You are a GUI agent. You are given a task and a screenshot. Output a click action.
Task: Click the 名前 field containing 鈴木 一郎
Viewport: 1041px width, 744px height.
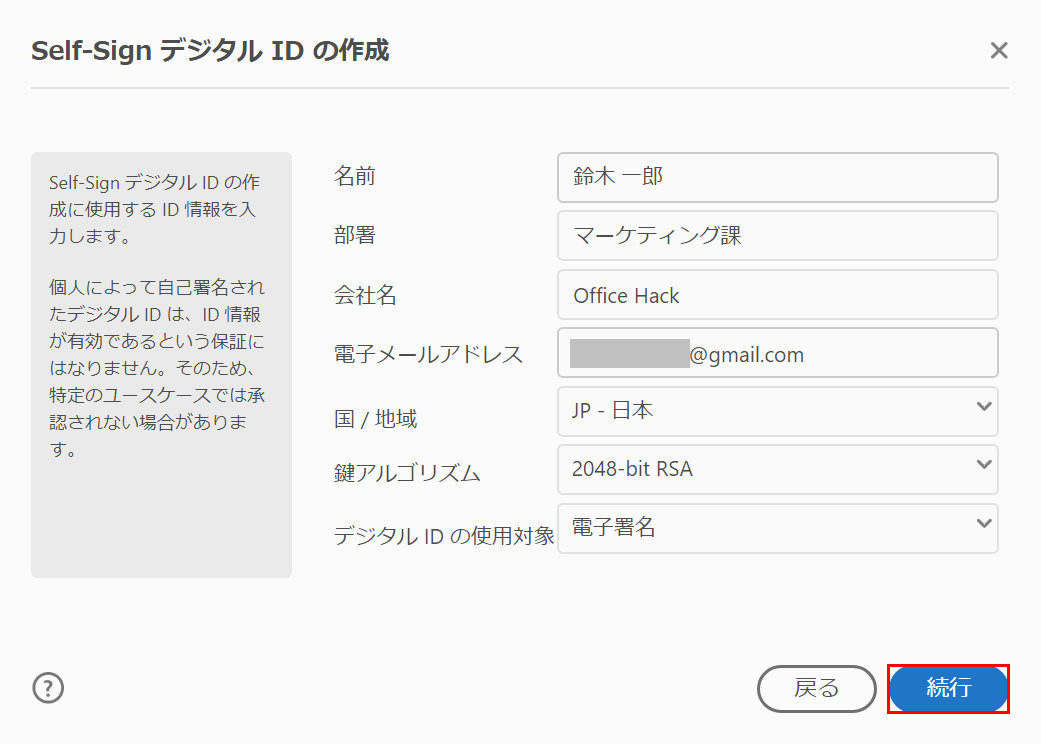point(777,177)
